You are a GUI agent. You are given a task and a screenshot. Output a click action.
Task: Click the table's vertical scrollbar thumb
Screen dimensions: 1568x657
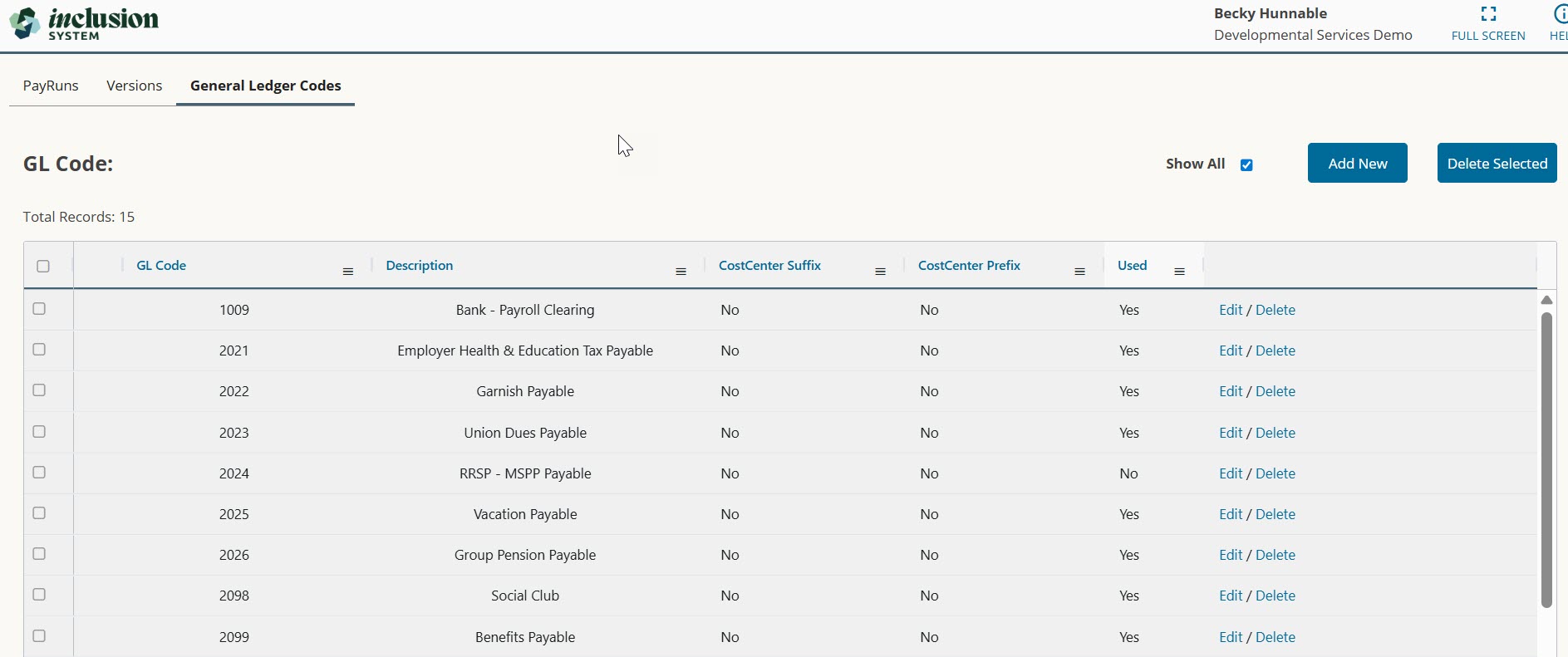coord(1546,460)
